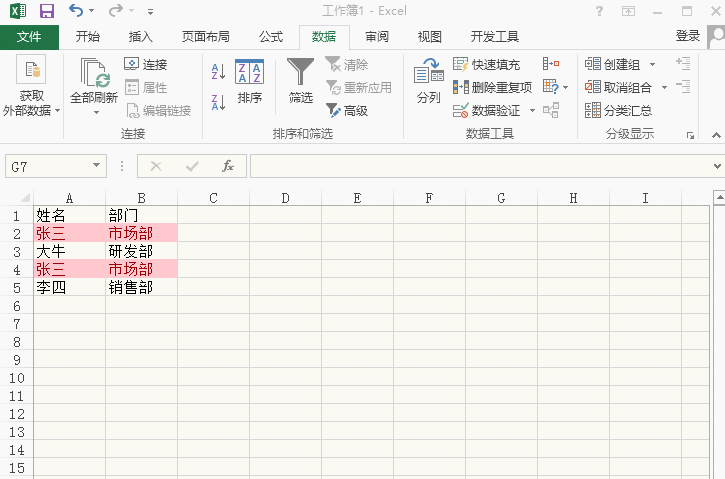Click 快速填充 flash fill

(x=486, y=64)
